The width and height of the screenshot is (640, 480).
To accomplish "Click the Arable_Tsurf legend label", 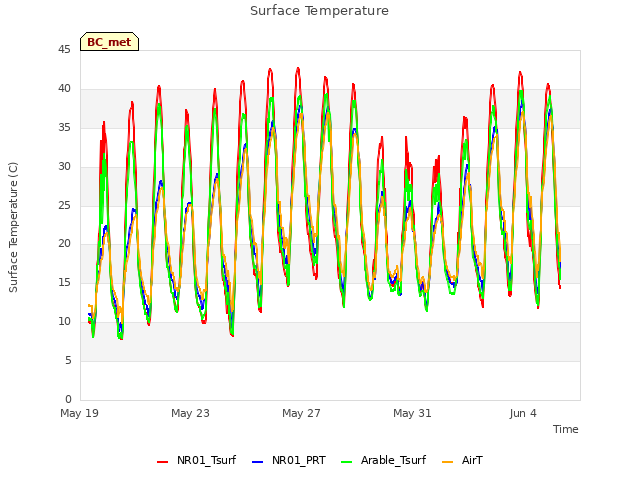I will click(393, 460).
